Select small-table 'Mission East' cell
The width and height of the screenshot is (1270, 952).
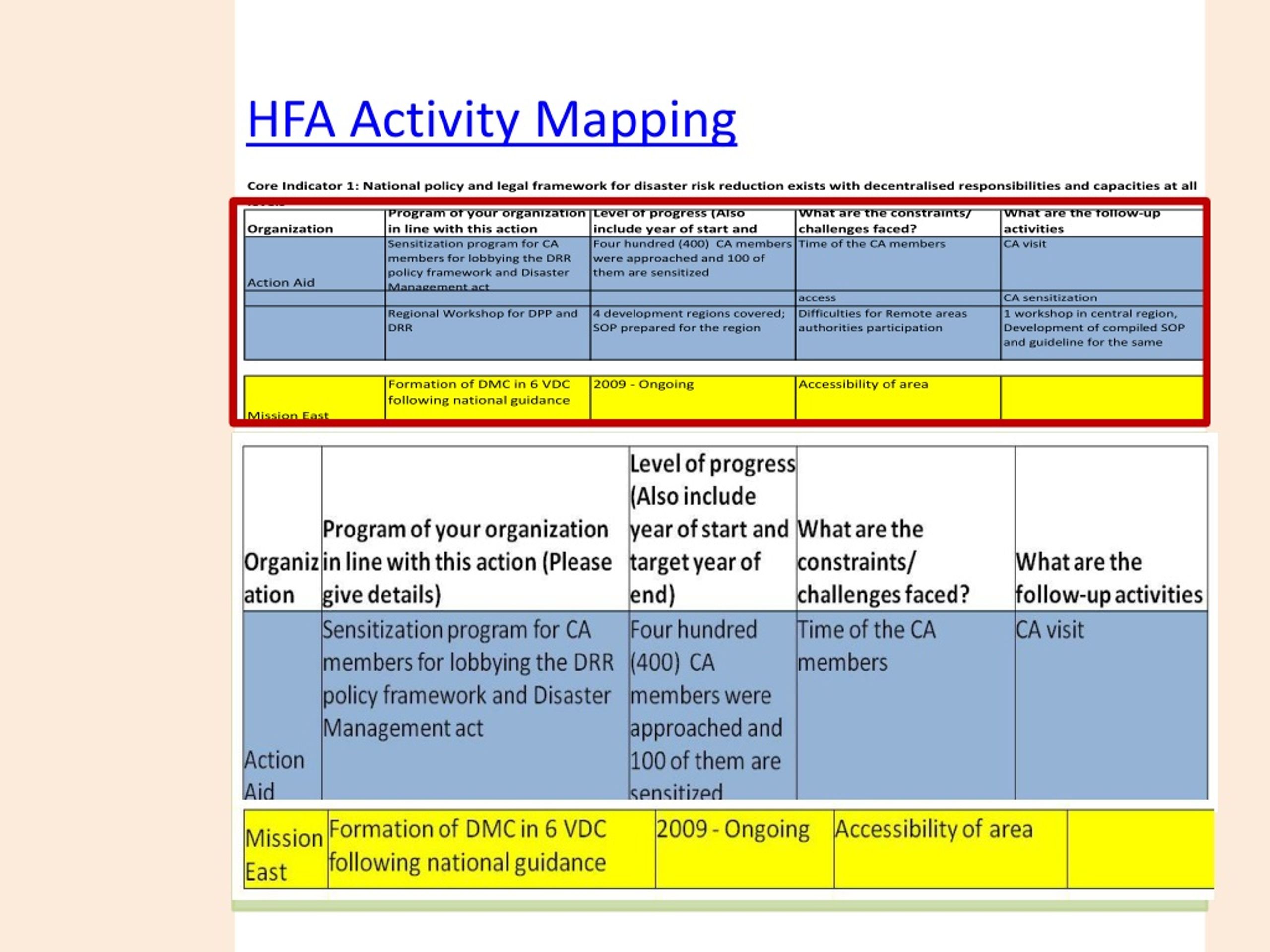click(x=315, y=398)
